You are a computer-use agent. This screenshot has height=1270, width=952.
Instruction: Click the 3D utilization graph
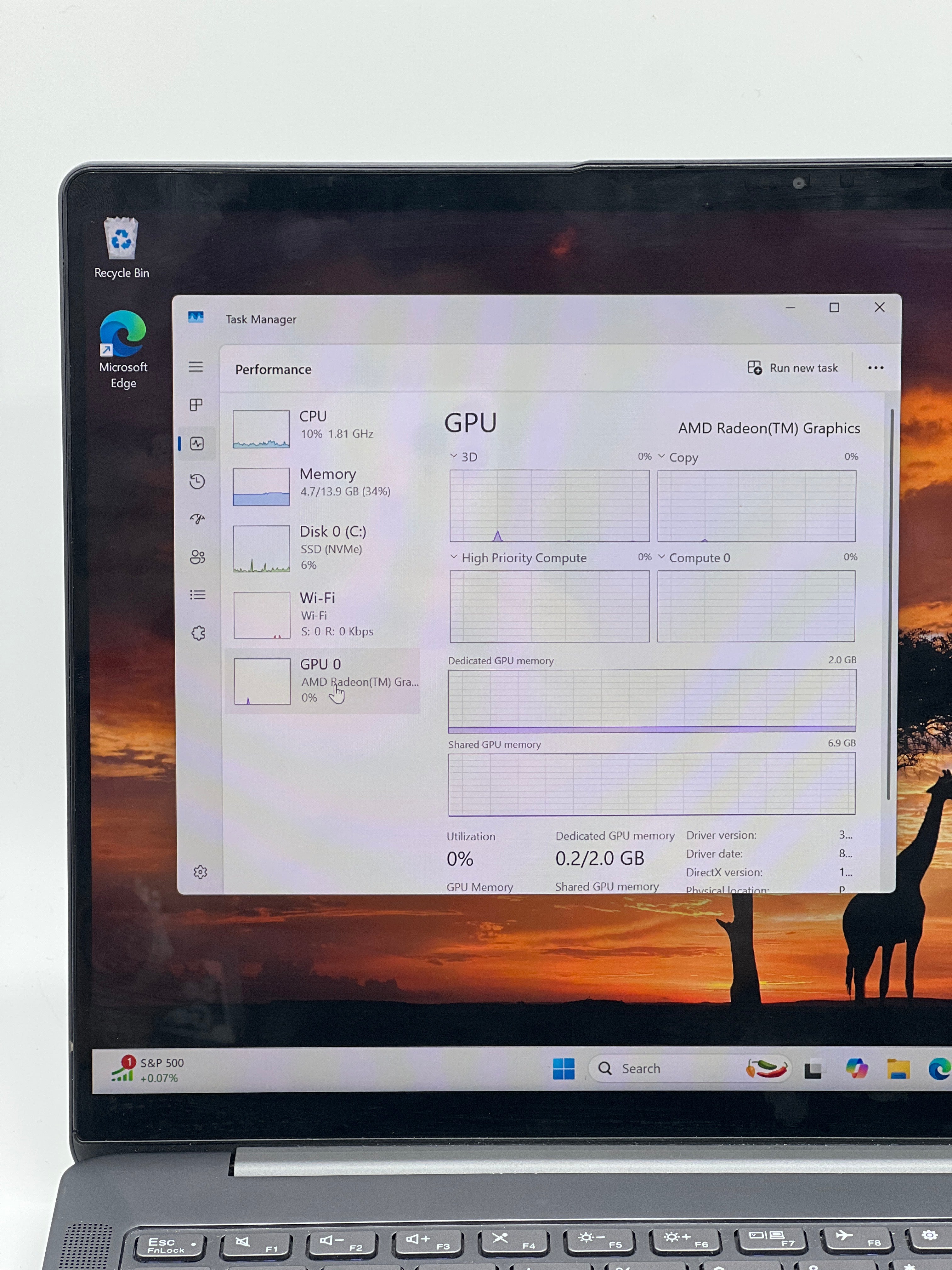pos(550,506)
